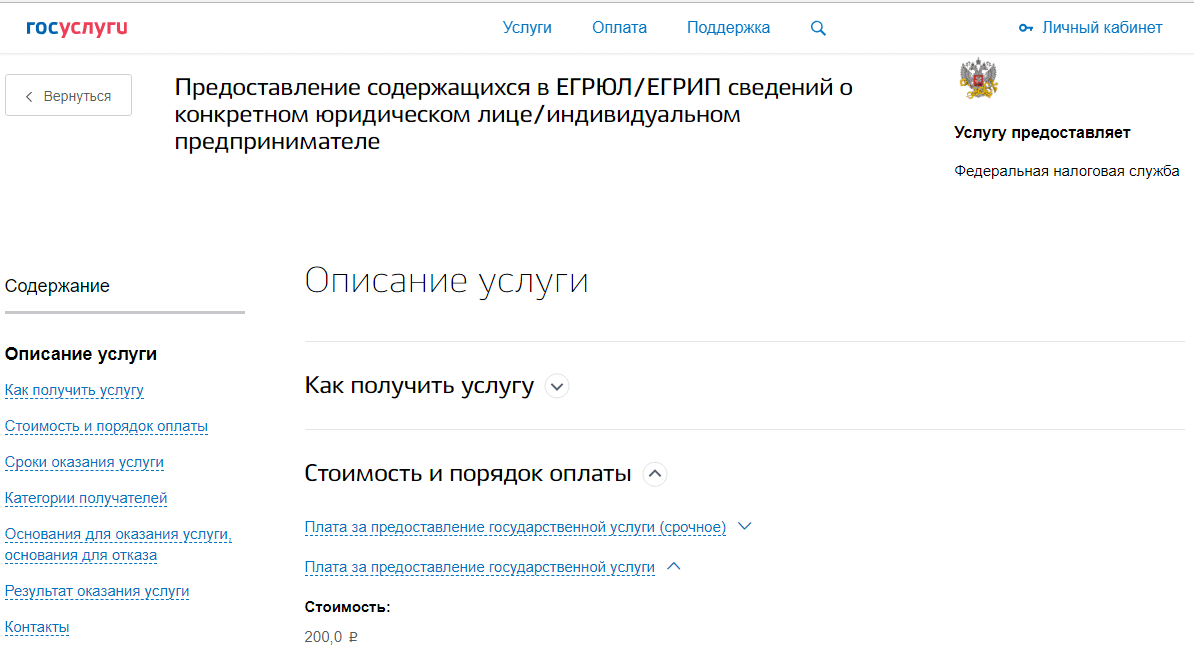Jump to Как получить услугу in contents
Image resolution: width=1194 pixels, height=662 pixels.
(x=74, y=390)
